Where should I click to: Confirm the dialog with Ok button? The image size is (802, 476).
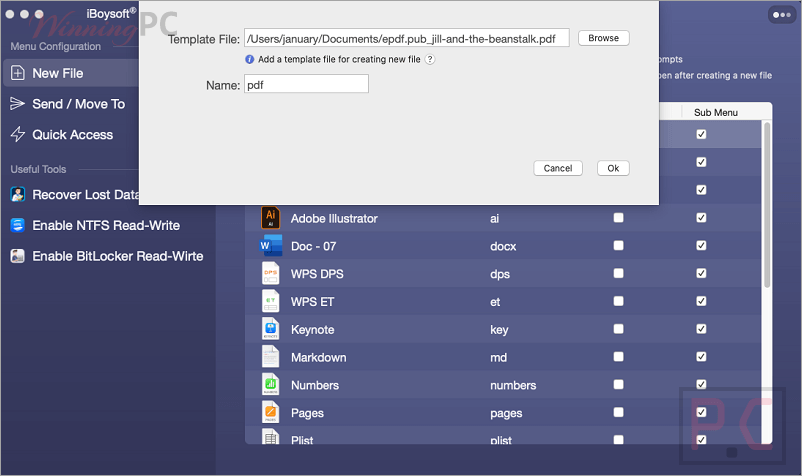click(x=613, y=168)
